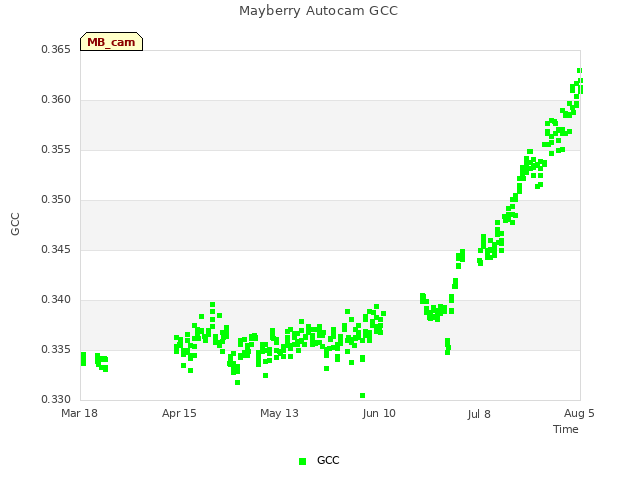
Task: Select the 0.345 y-axis label
Action: (56, 249)
